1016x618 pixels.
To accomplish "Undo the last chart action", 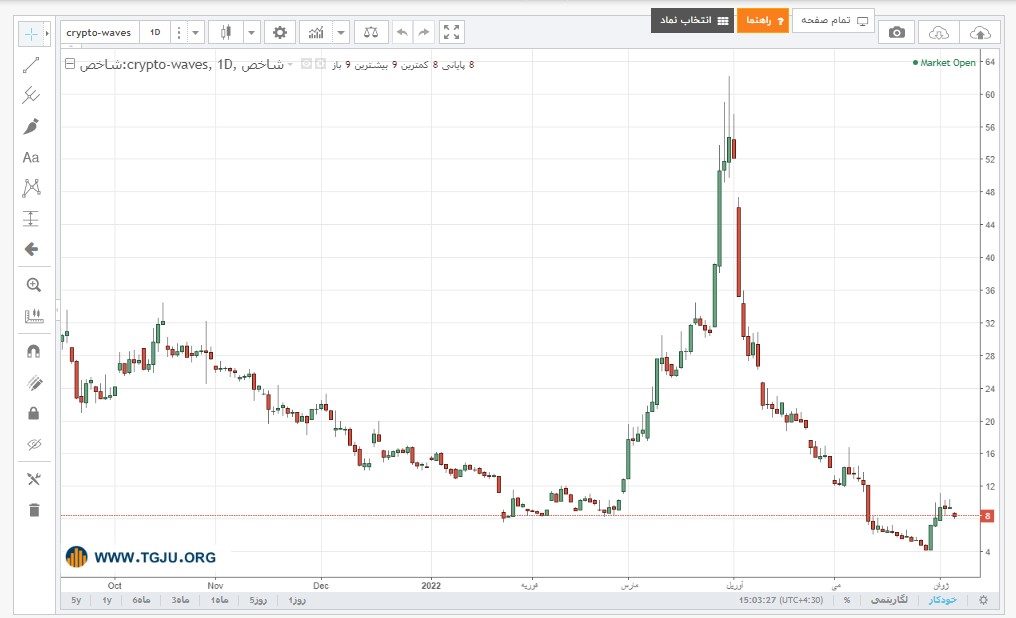I will click(402, 32).
